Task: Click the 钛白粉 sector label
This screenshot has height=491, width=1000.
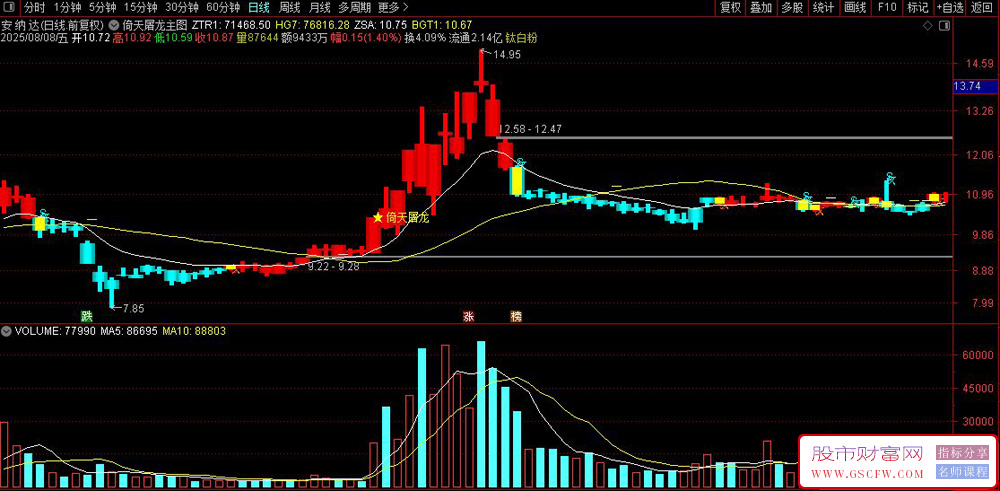Action: click(521, 38)
